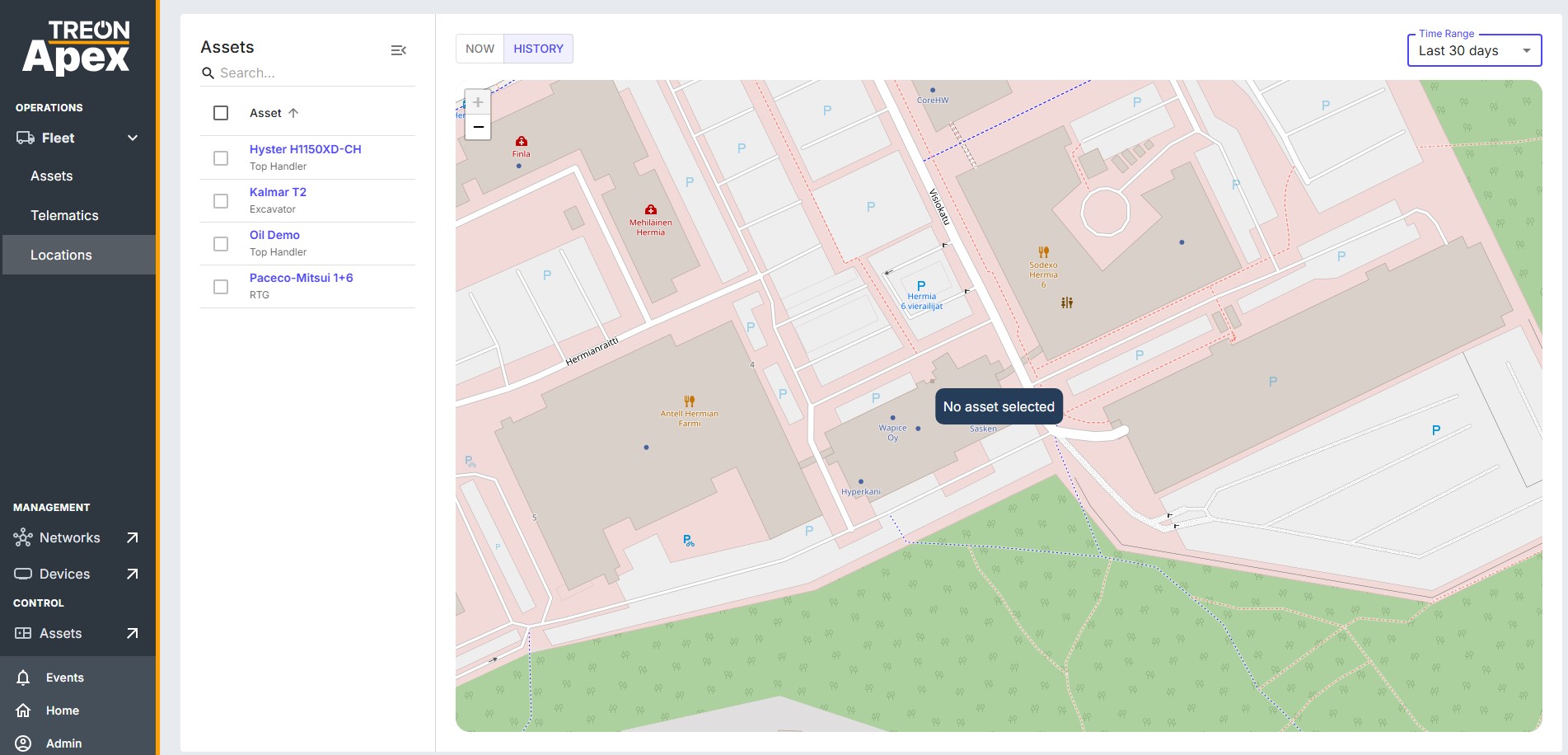Open Networks management
Screen dimensions: 1568x755
69,537
